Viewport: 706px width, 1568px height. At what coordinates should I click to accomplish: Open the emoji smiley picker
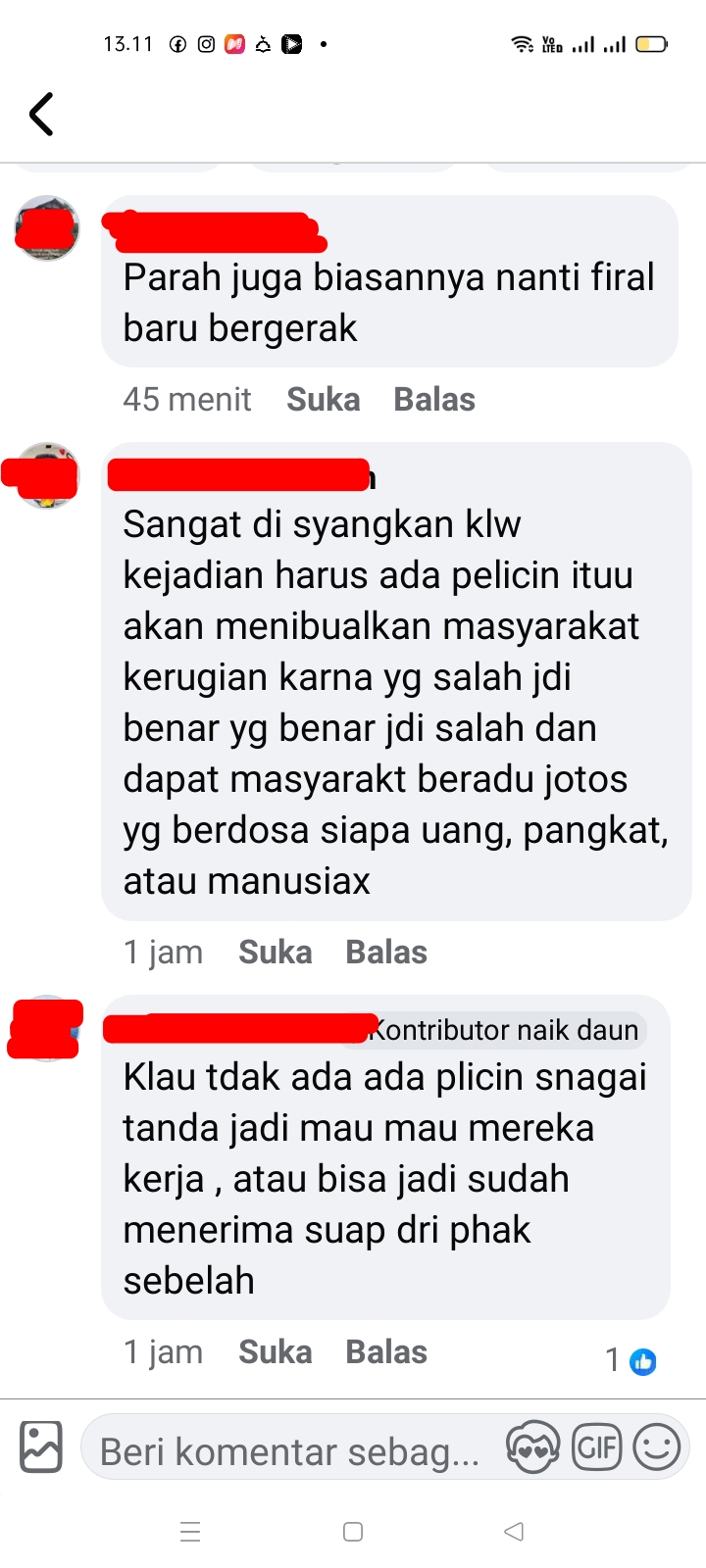(657, 1446)
